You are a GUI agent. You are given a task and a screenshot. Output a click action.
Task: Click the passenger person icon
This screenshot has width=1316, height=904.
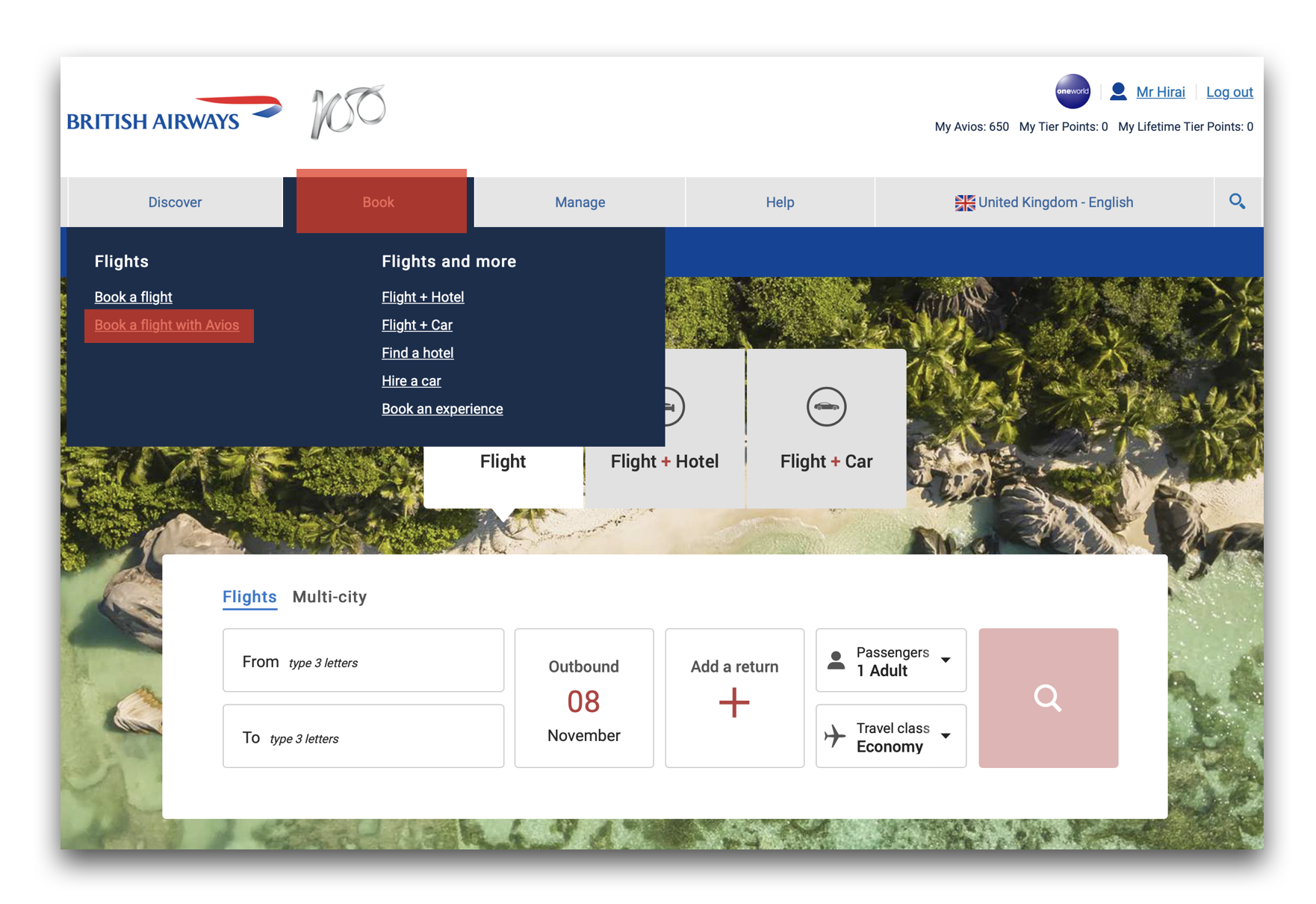837,660
